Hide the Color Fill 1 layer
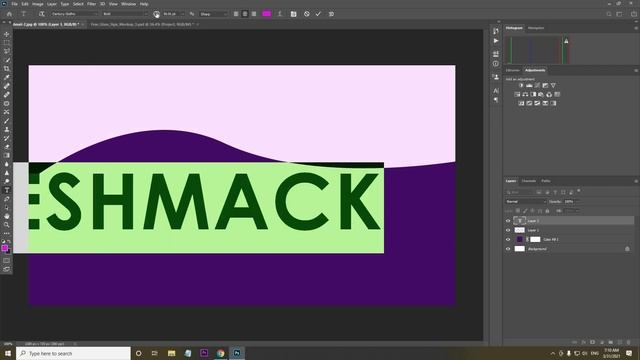This screenshot has width=640, height=360. click(x=508, y=240)
